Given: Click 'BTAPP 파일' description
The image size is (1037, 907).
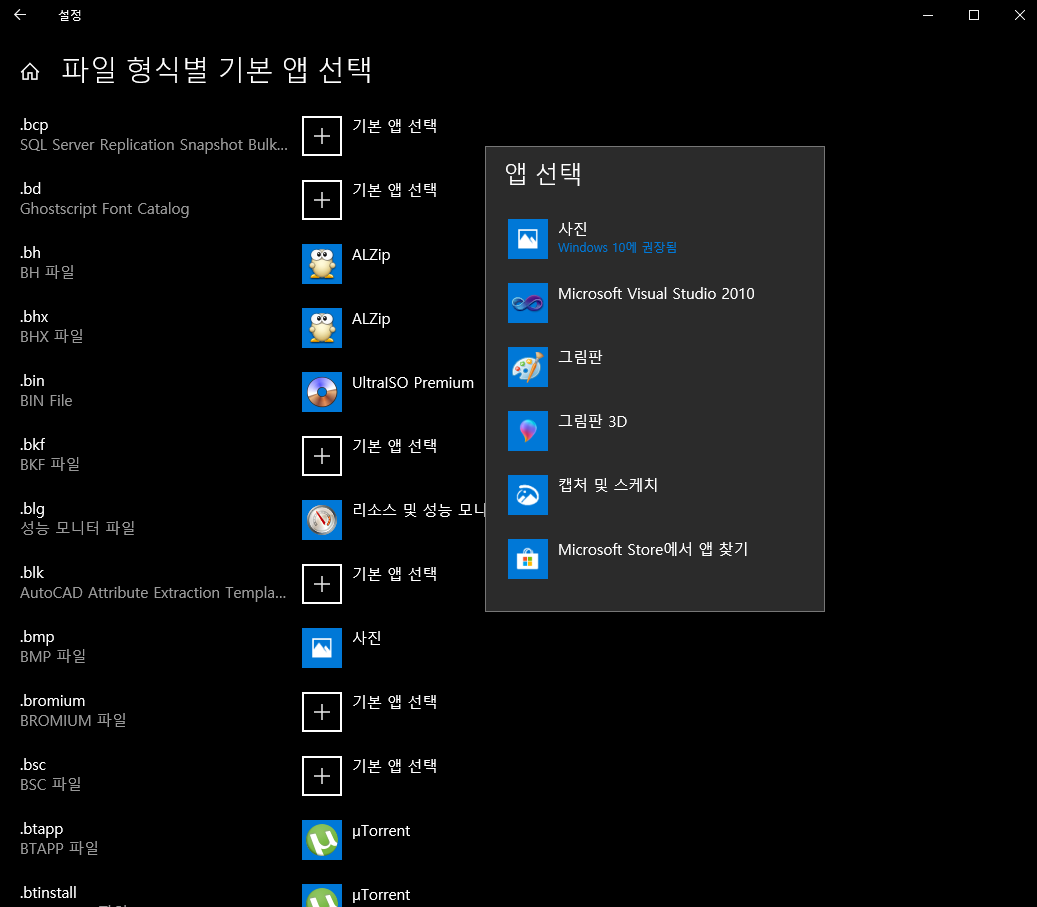Looking at the screenshot, I should click(x=59, y=849).
